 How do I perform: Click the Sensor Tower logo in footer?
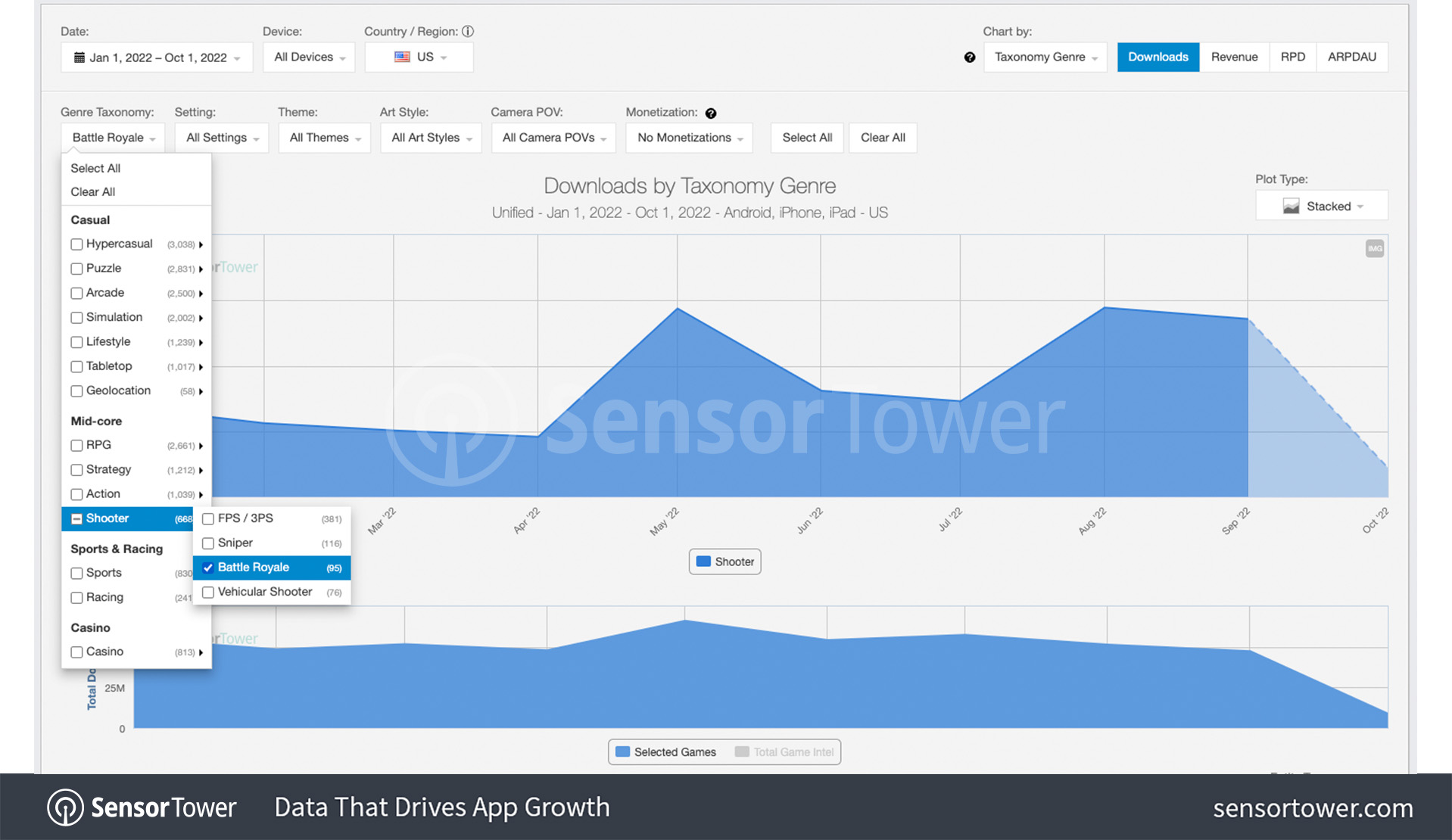pyautogui.click(x=142, y=807)
